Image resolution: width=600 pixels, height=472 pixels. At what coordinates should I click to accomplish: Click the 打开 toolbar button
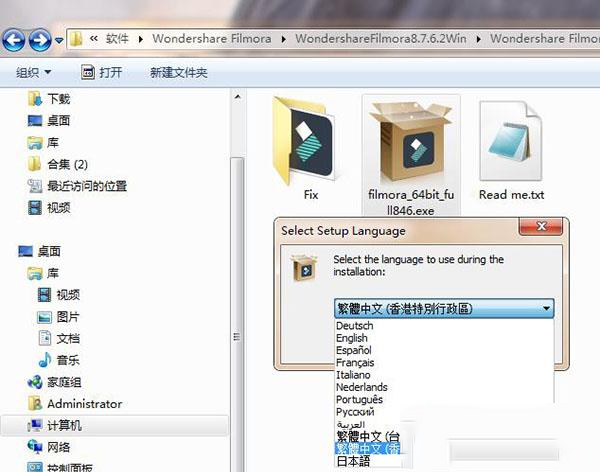tap(102, 72)
